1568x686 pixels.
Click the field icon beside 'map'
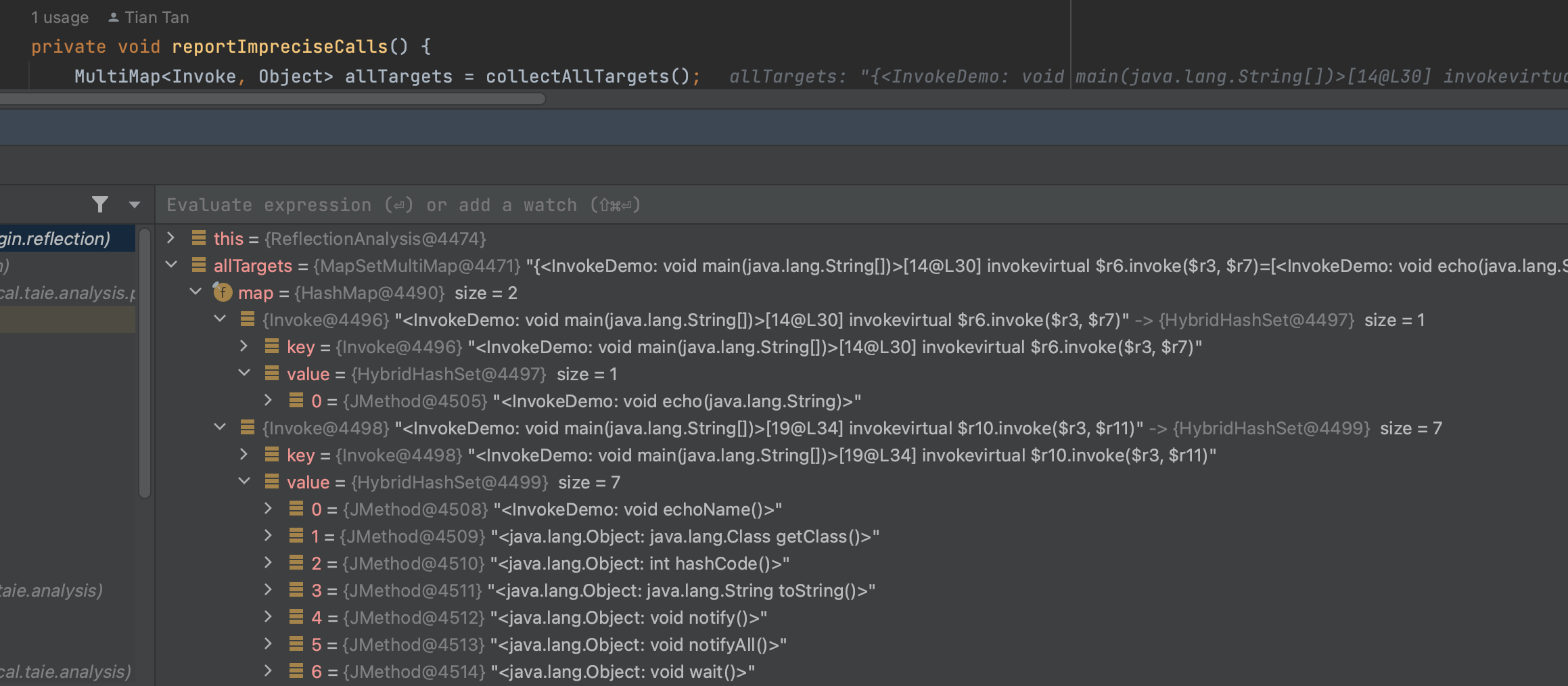pyautogui.click(x=223, y=292)
